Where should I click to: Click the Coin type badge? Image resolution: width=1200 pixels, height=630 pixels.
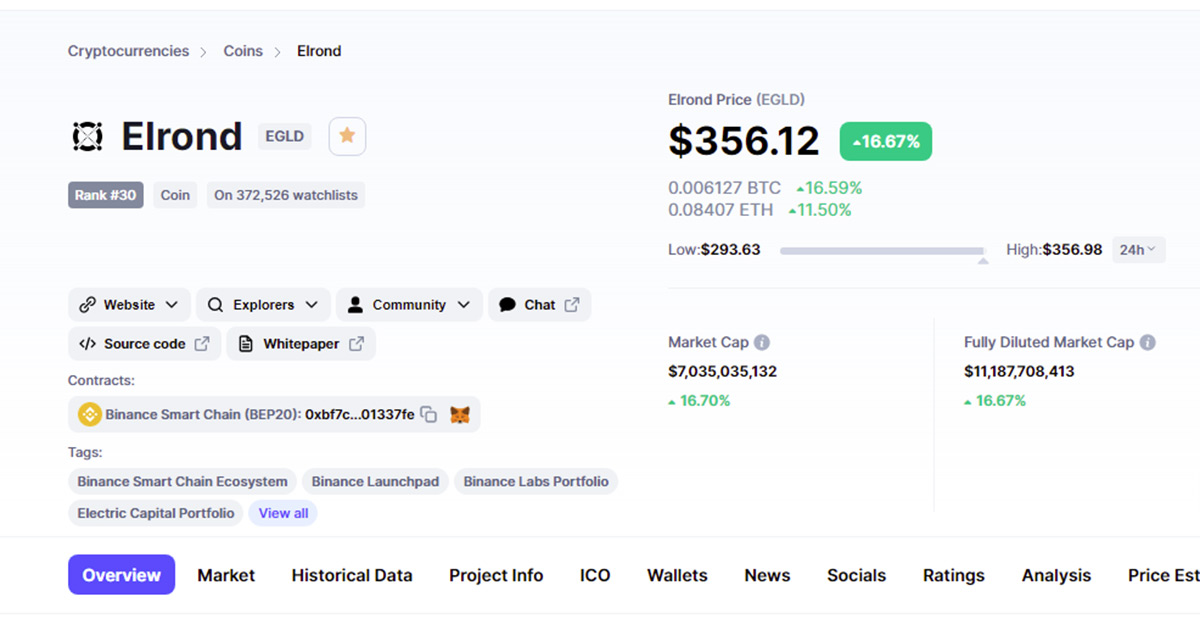[175, 195]
